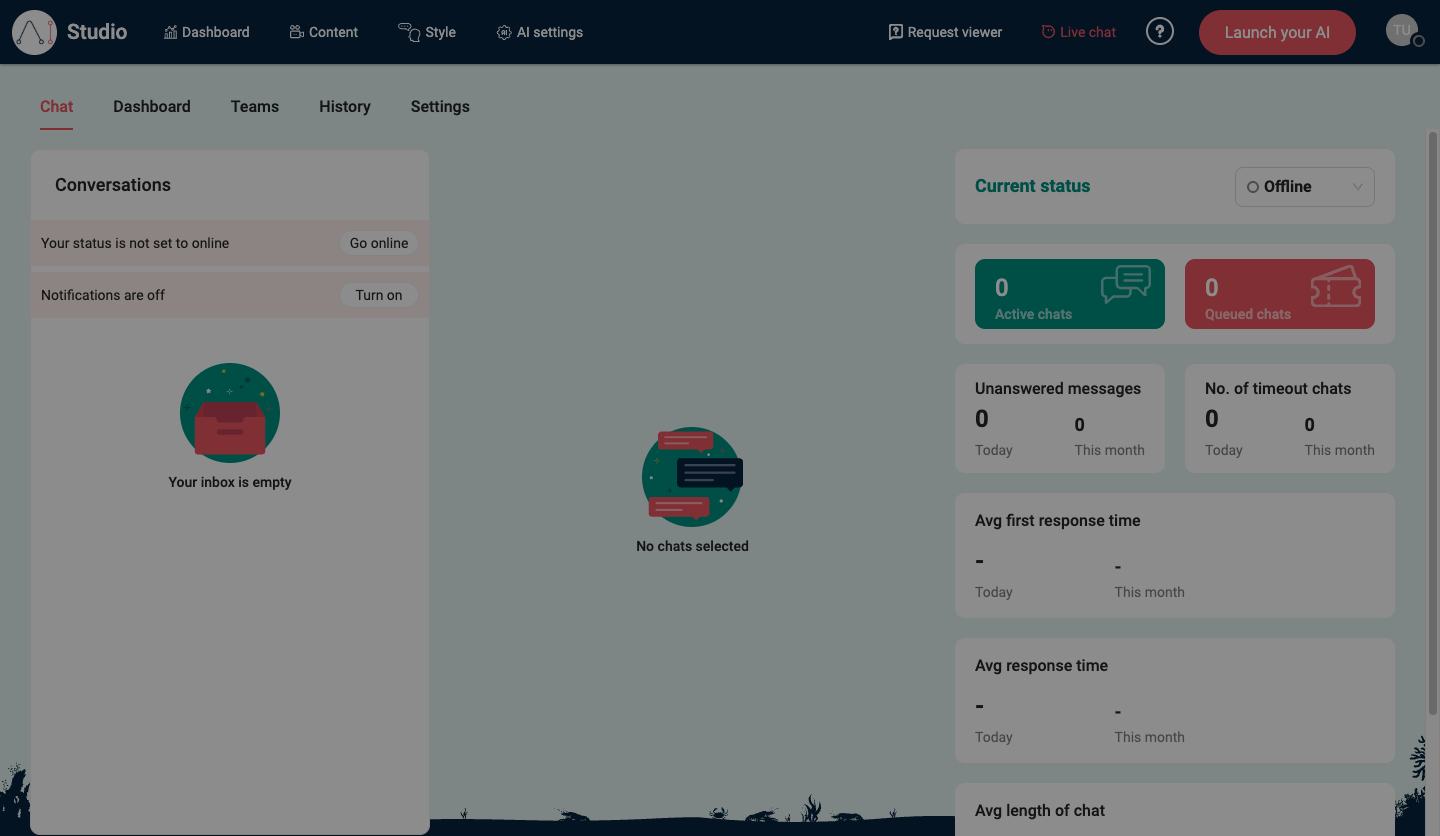Image resolution: width=1440 pixels, height=836 pixels.
Task: Open the Dashboard icon in top navigation
Action: (168, 31)
